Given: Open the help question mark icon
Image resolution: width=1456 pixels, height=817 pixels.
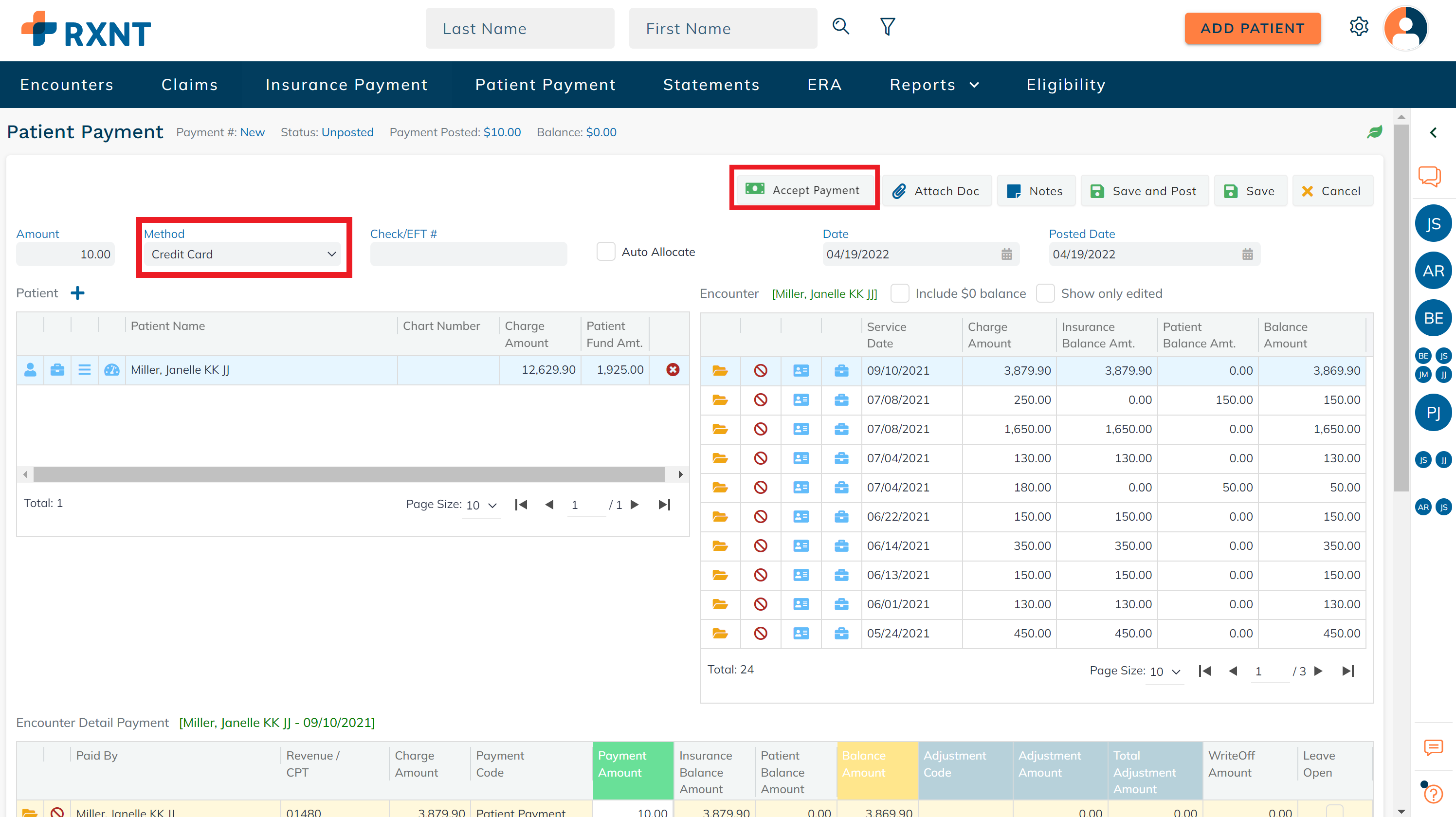Looking at the screenshot, I should click(1433, 794).
